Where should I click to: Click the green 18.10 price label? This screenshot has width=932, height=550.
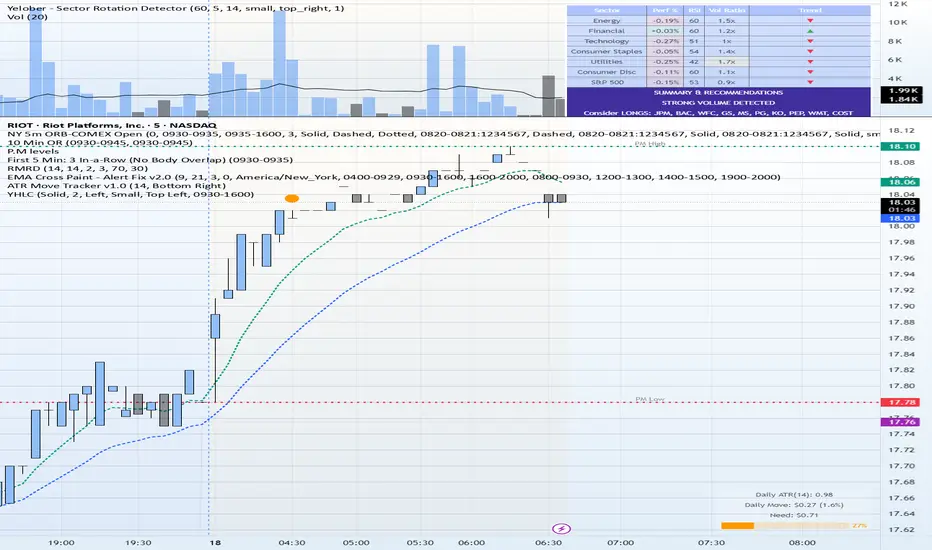[902, 146]
